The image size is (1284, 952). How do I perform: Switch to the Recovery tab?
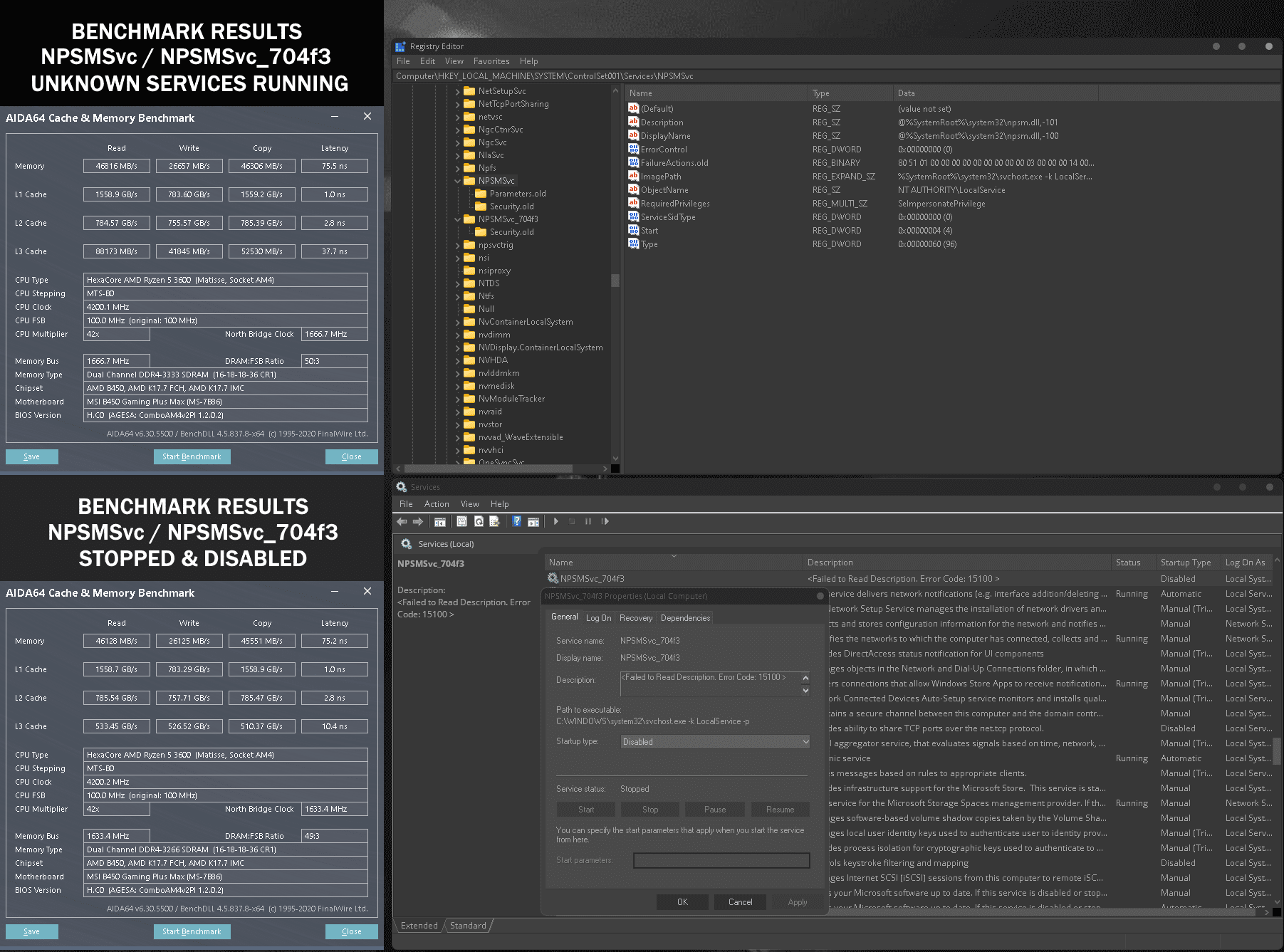[636, 618]
